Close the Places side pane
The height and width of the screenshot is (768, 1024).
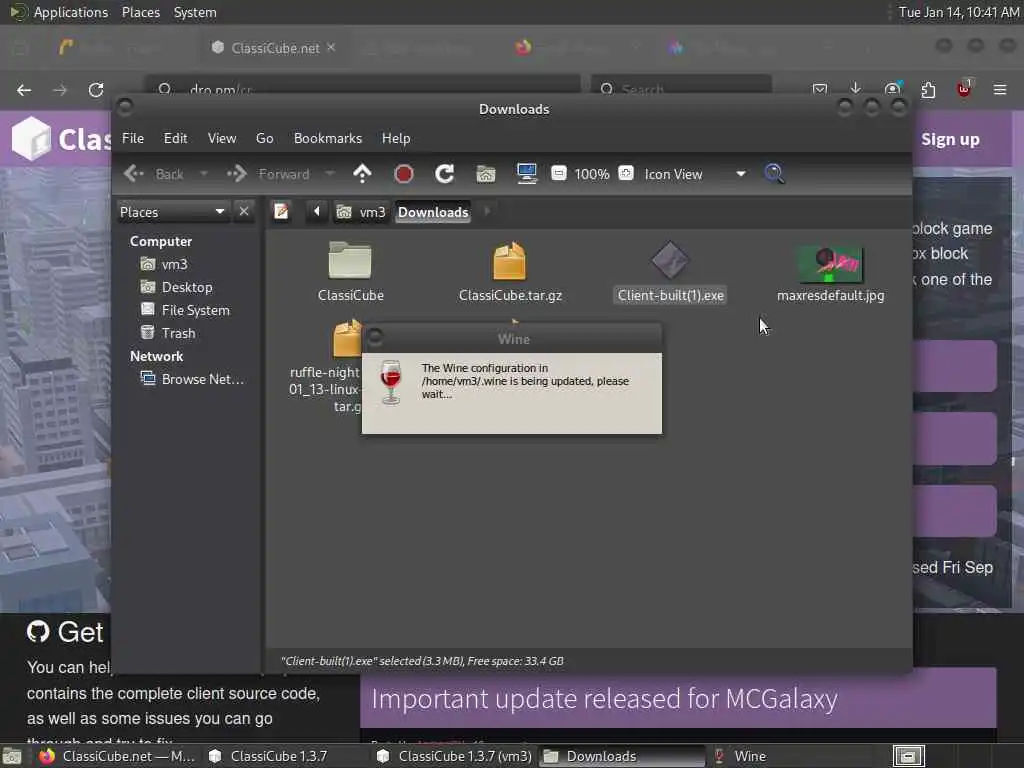(x=244, y=212)
